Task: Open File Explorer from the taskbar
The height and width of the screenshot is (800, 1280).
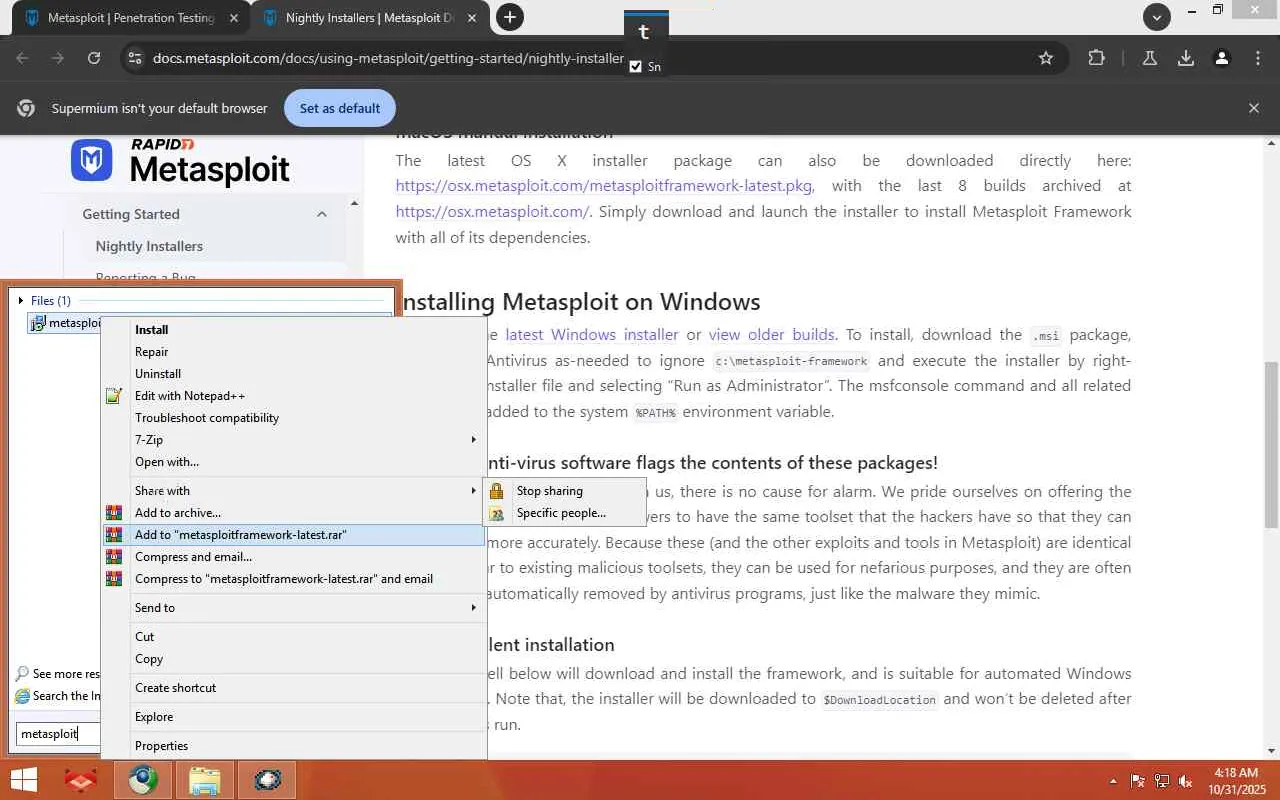Action: 205,780
